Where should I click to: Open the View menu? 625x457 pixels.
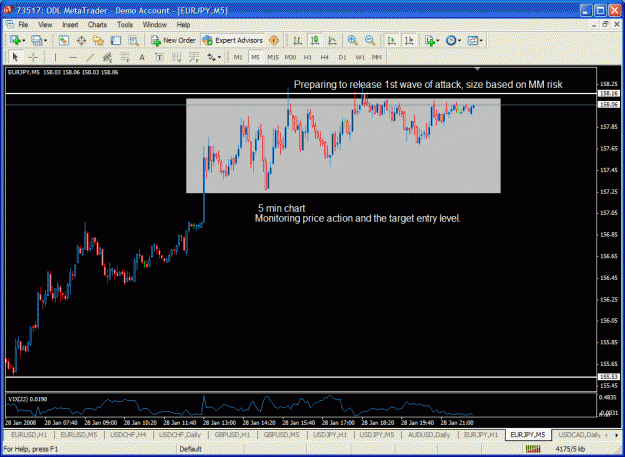[x=45, y=25]
